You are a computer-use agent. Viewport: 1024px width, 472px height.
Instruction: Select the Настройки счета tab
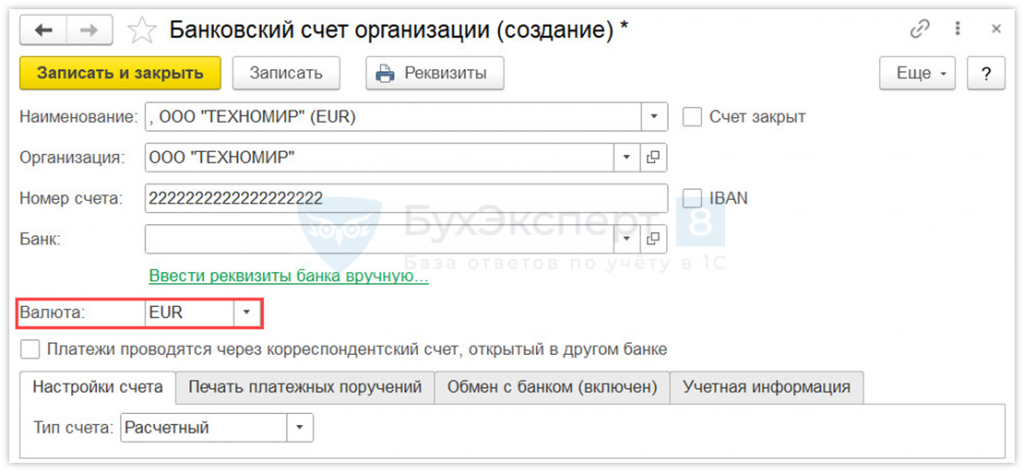(98, 387)
